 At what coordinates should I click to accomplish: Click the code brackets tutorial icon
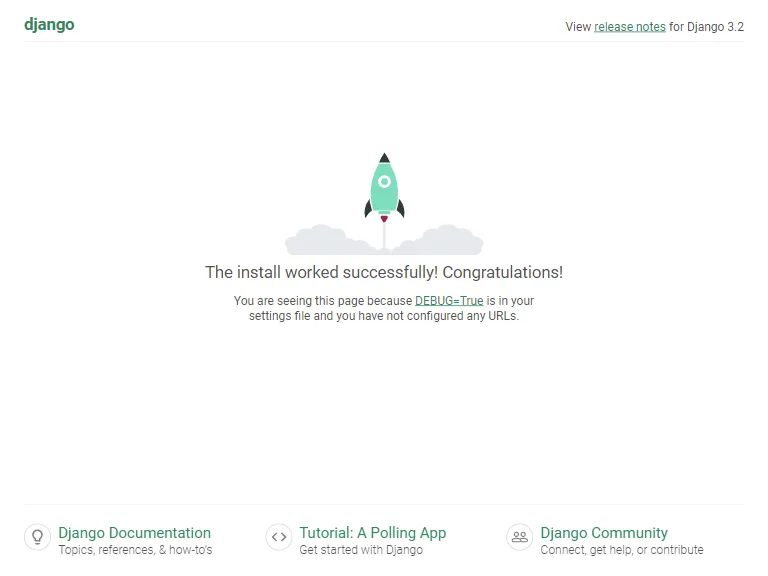click(x=279, y=537)
